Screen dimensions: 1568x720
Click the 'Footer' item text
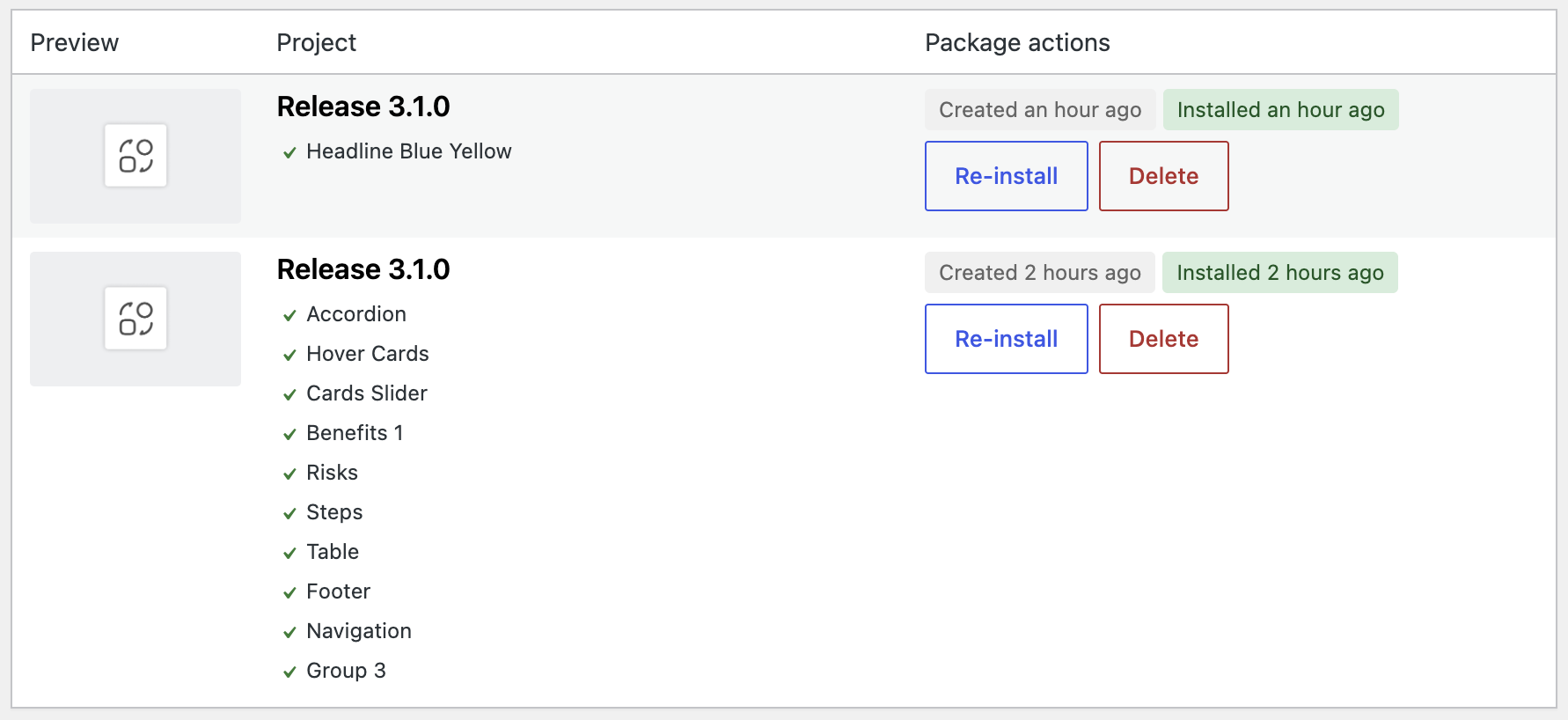pyautogui.click(x=338, y=591)
